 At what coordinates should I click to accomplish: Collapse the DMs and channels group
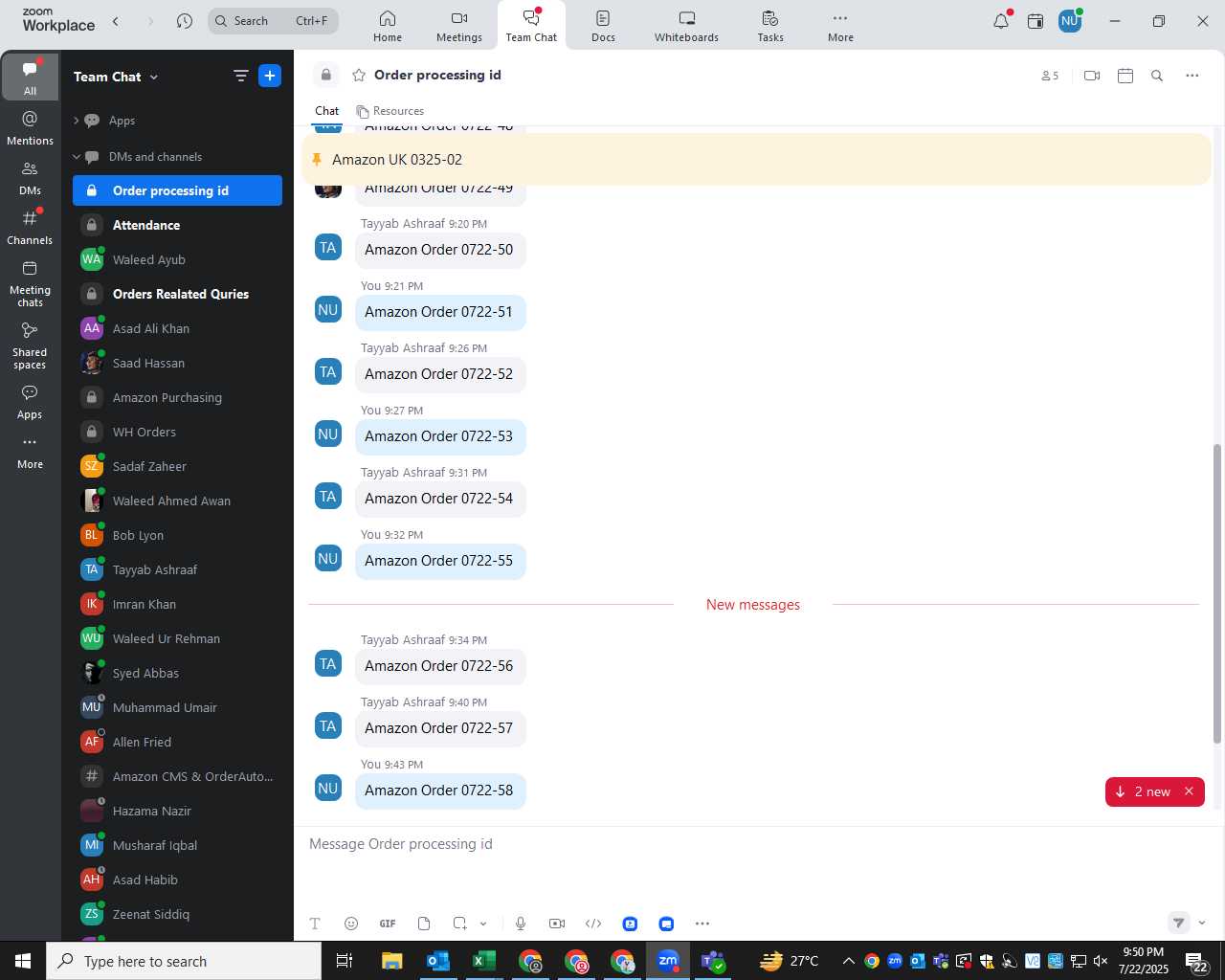point(77,157)
